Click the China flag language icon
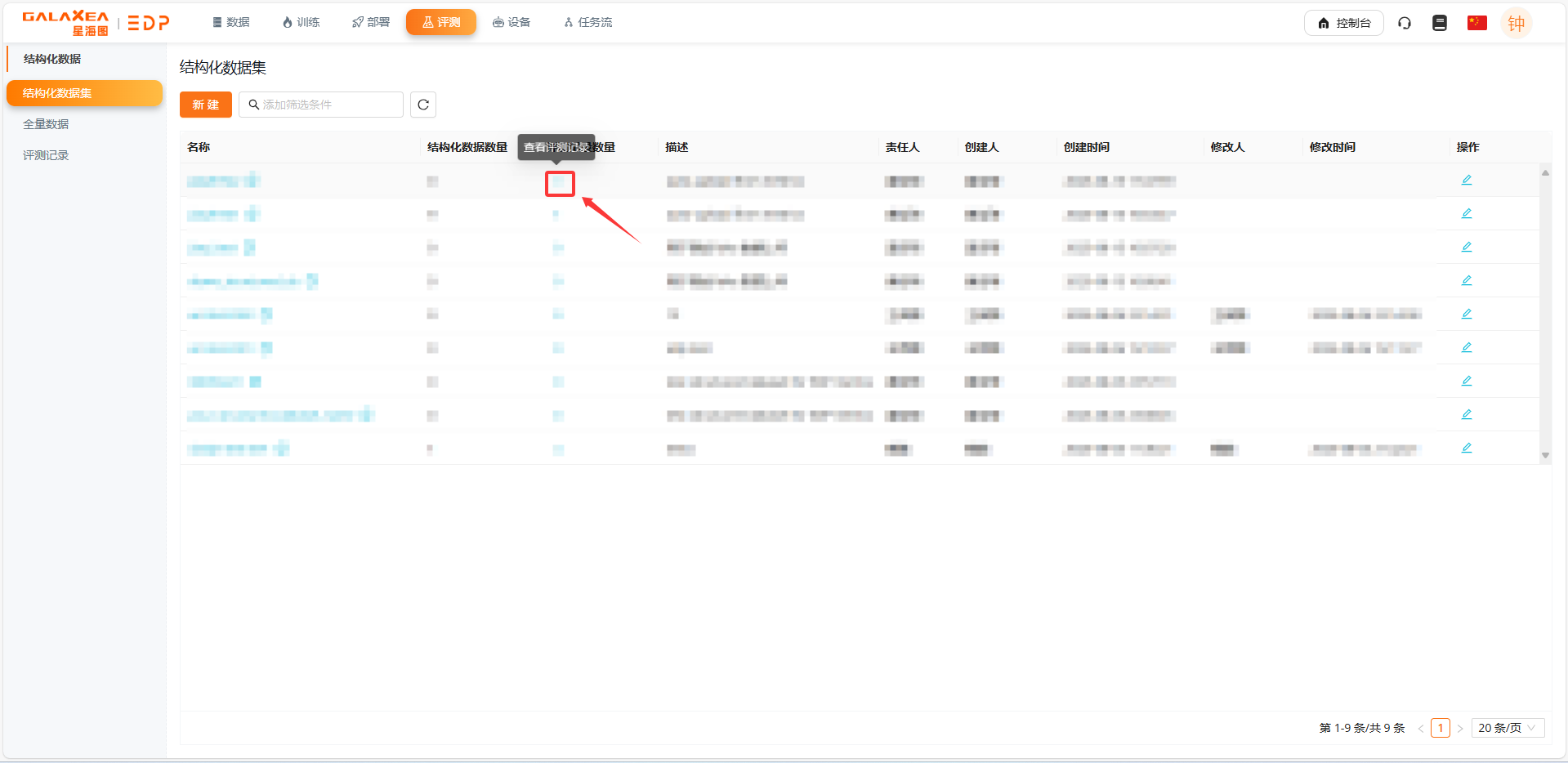Screen dimensions: 1568x763 [x=1476, y=23]
